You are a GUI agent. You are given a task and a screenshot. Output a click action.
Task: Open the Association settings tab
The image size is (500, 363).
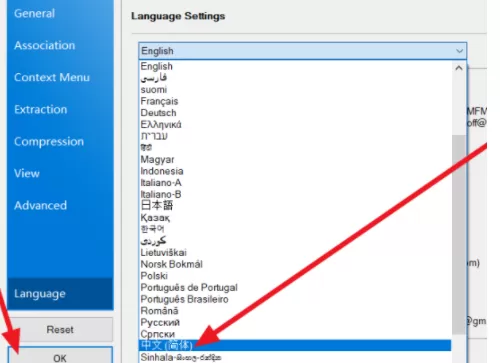point(60,45)
